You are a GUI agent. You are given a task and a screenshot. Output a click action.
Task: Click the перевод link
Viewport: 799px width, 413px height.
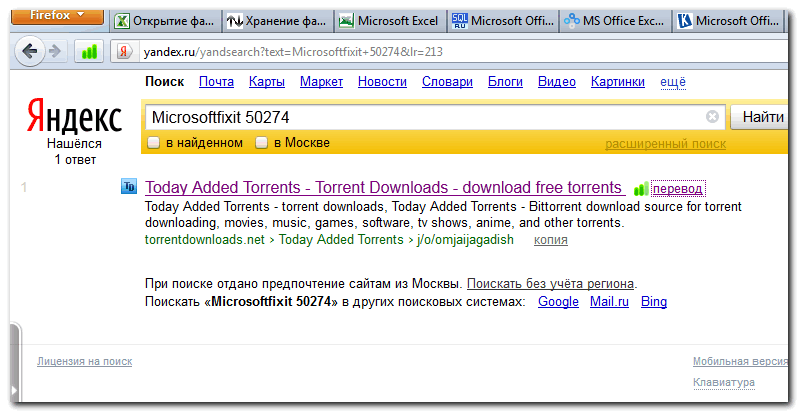click(x=678, y=189)
